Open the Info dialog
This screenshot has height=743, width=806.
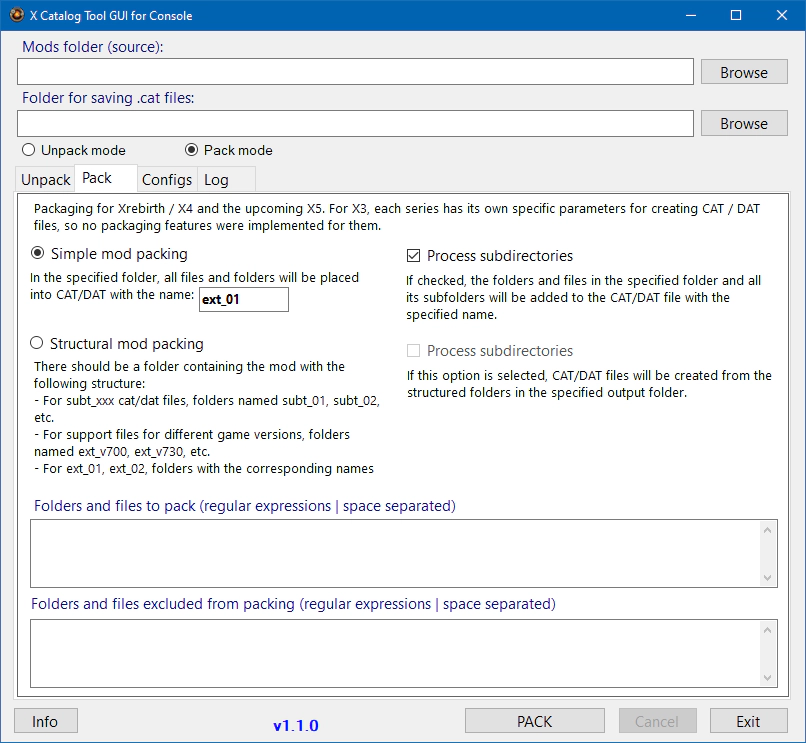pyautogui.click(x=45, y=721)
